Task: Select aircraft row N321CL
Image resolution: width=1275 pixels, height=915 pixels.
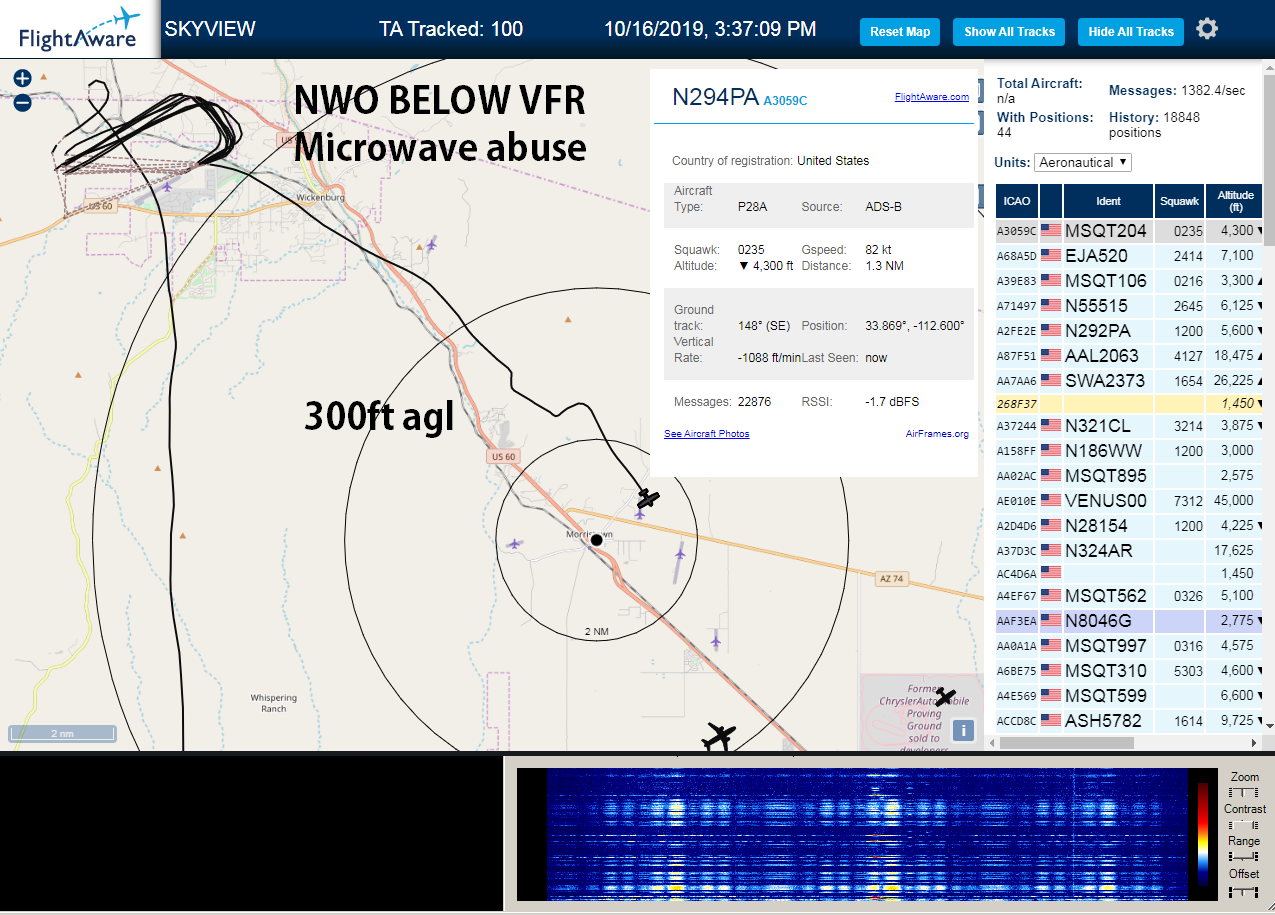Action: (x=1130, y=425)
